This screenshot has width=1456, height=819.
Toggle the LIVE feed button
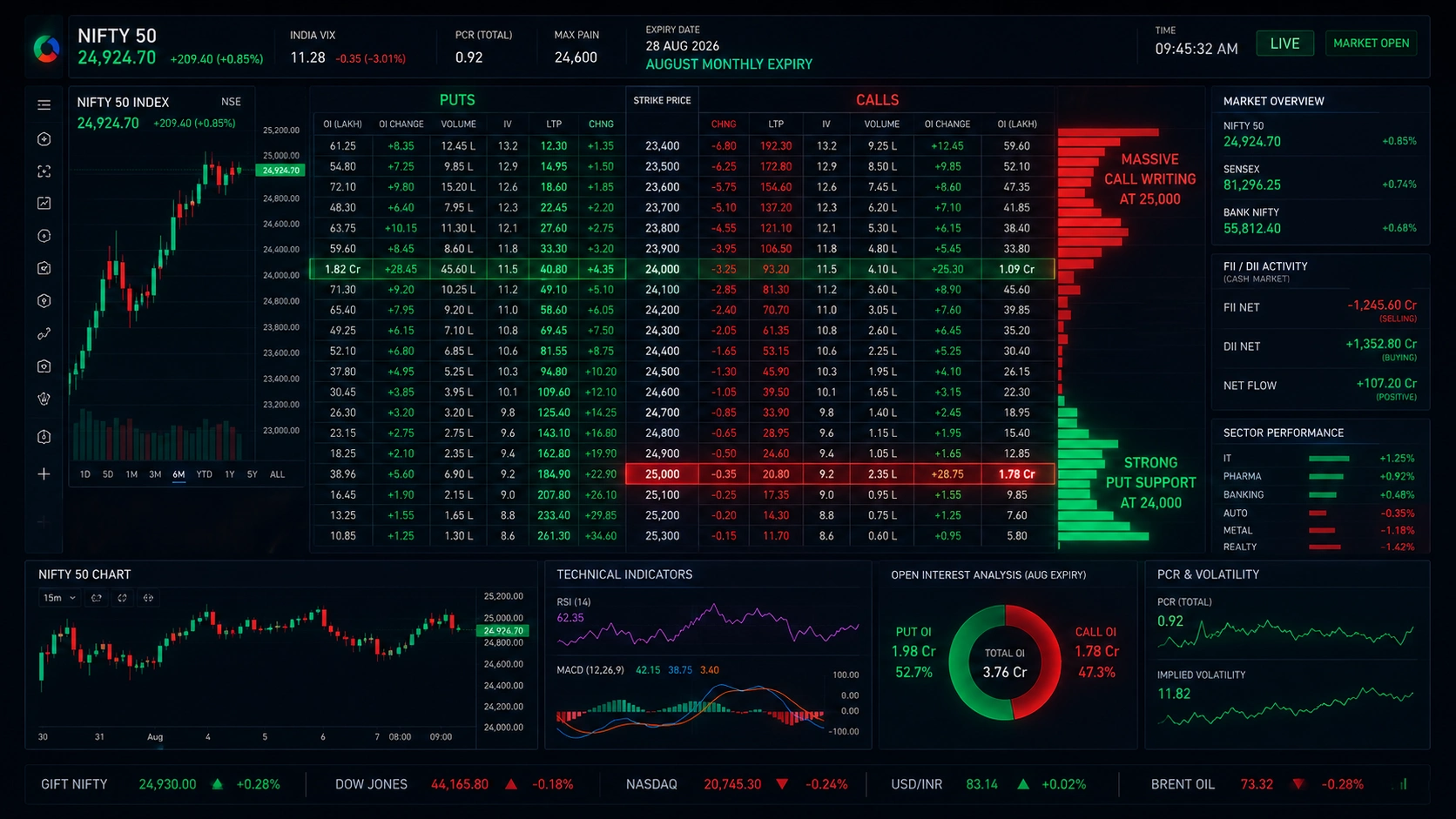(1284, 44)
